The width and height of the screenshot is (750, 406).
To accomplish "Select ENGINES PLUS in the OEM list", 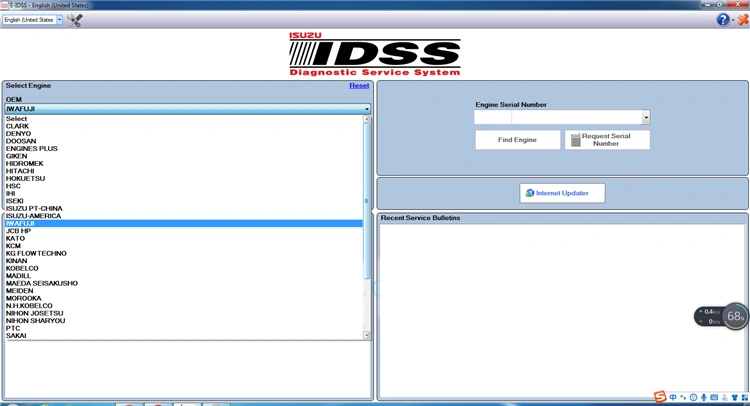I will pos(184,149).
